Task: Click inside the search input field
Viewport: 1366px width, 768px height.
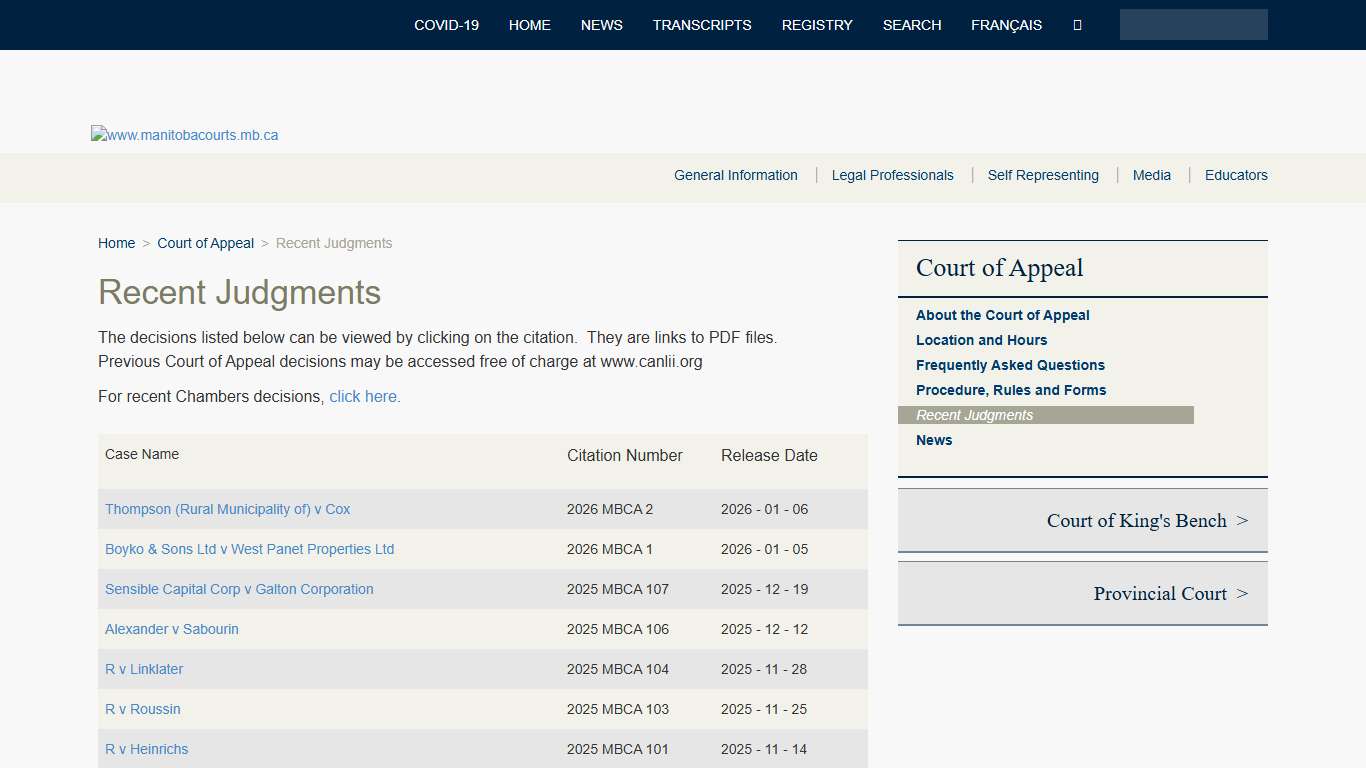Action: pos(1193,24)
